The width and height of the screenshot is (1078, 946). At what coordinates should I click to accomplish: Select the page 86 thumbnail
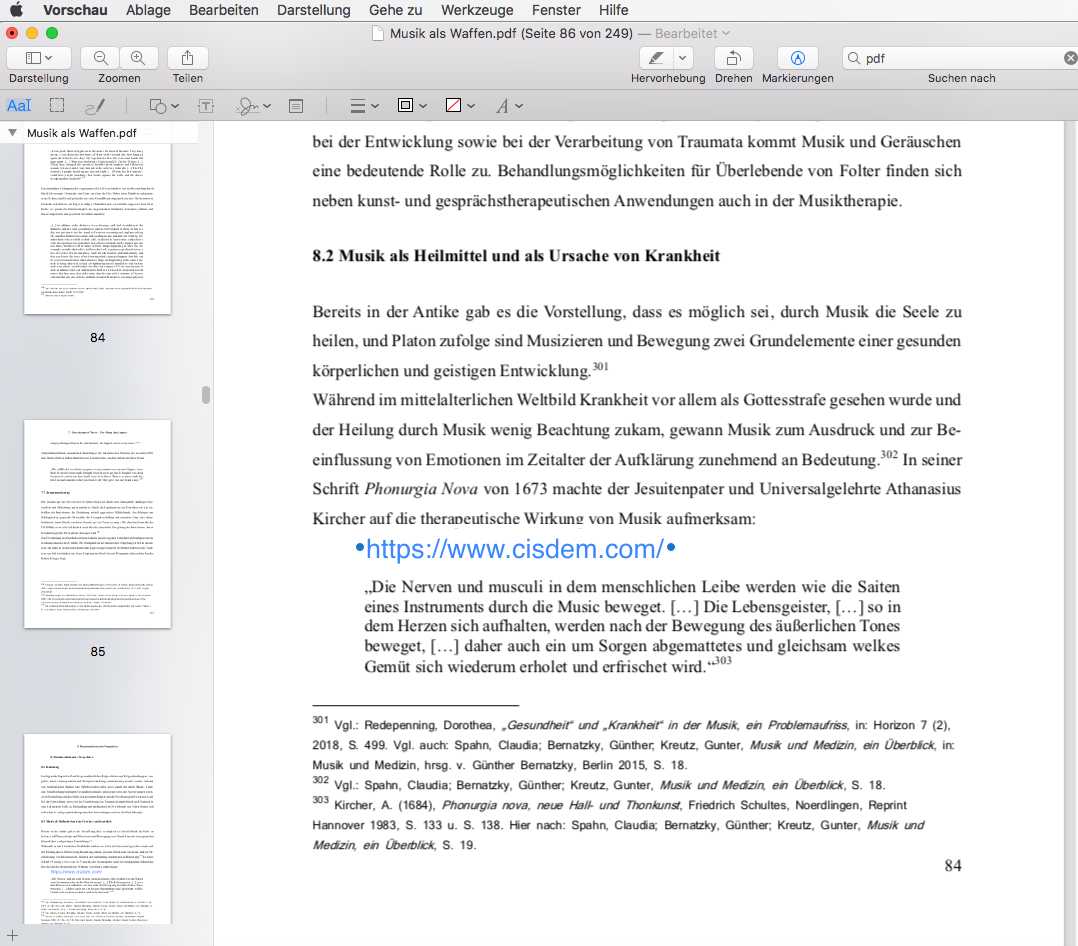[98, 829]
